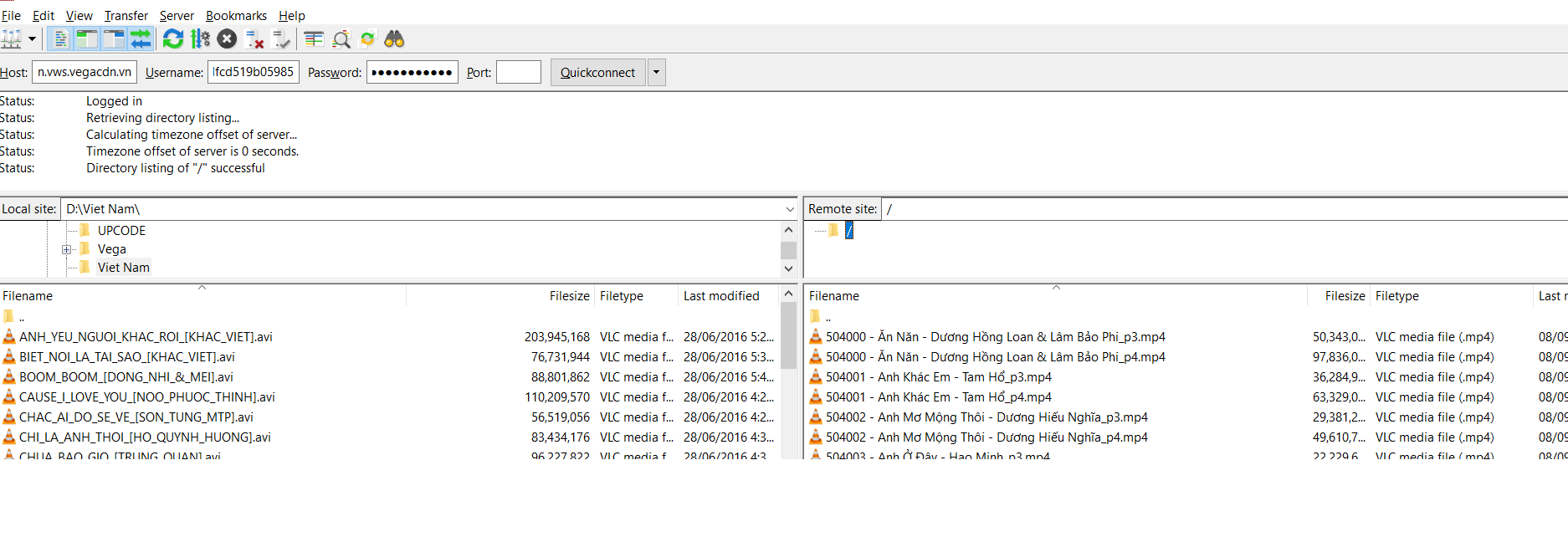Search for files with binoculars icon

coord(394,39)
